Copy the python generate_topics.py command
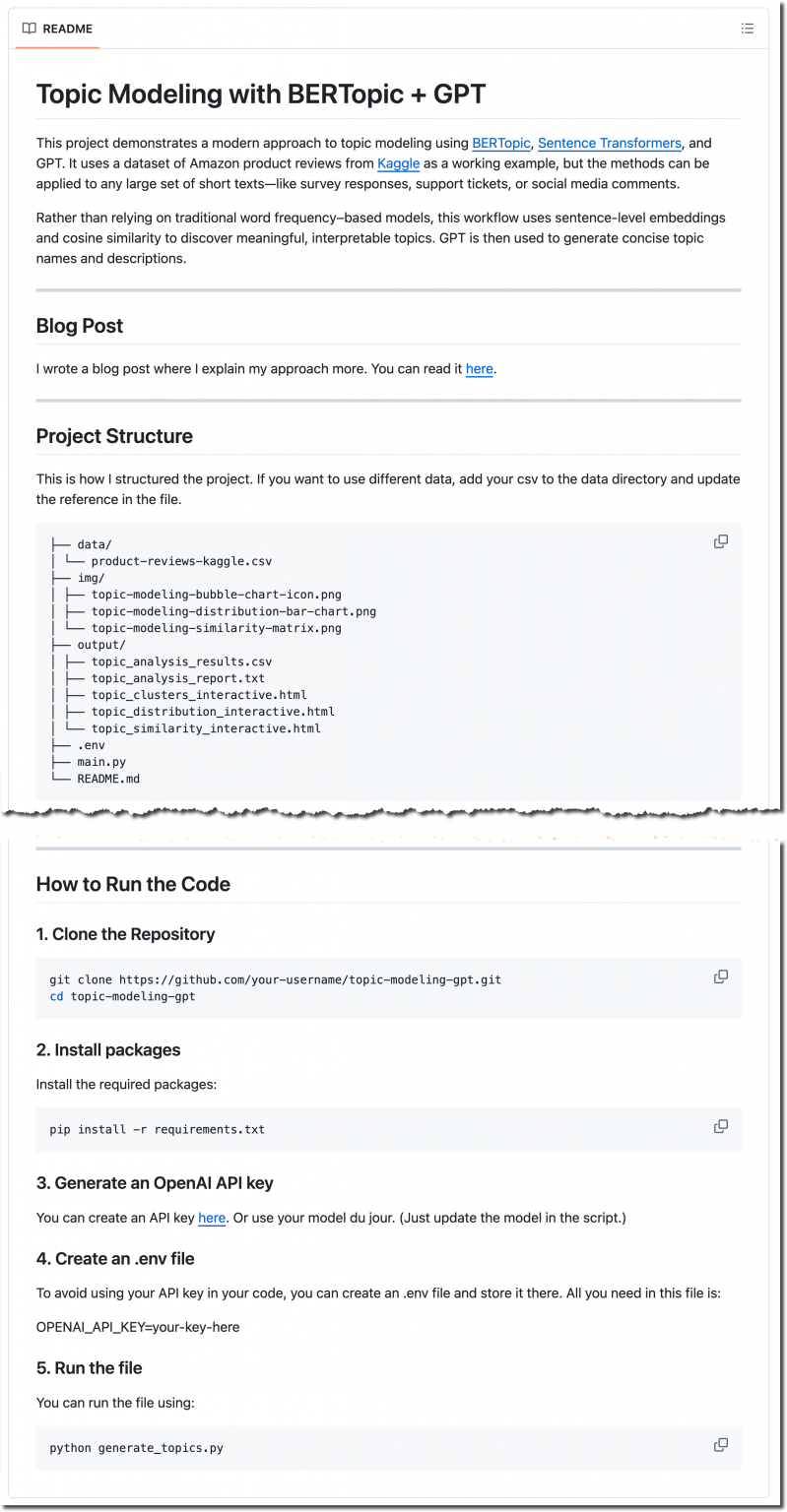The width and height of the screenshot is (787, 1512). point(720,1444)
